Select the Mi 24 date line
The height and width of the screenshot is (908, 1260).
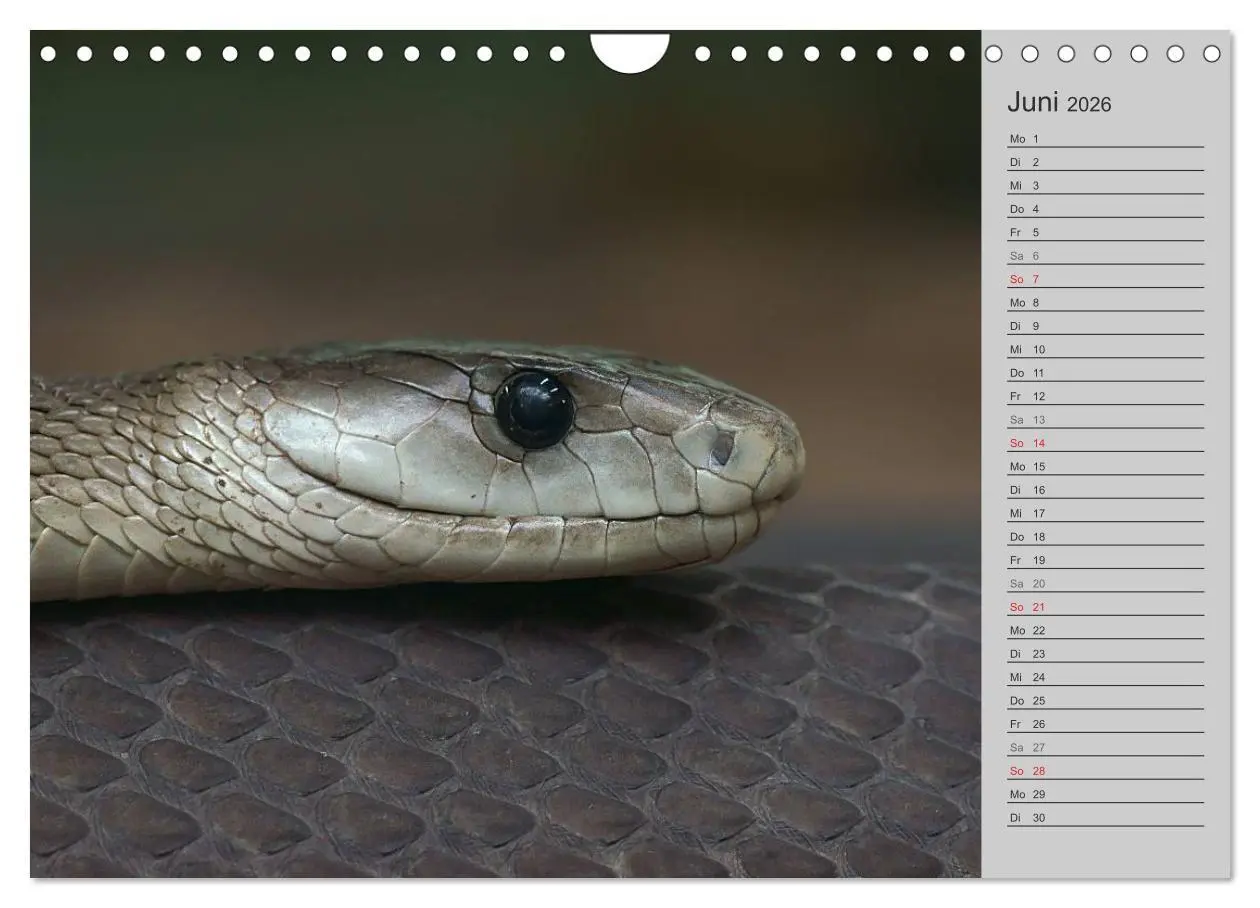pyautogui.click(x=1105, y=677)
